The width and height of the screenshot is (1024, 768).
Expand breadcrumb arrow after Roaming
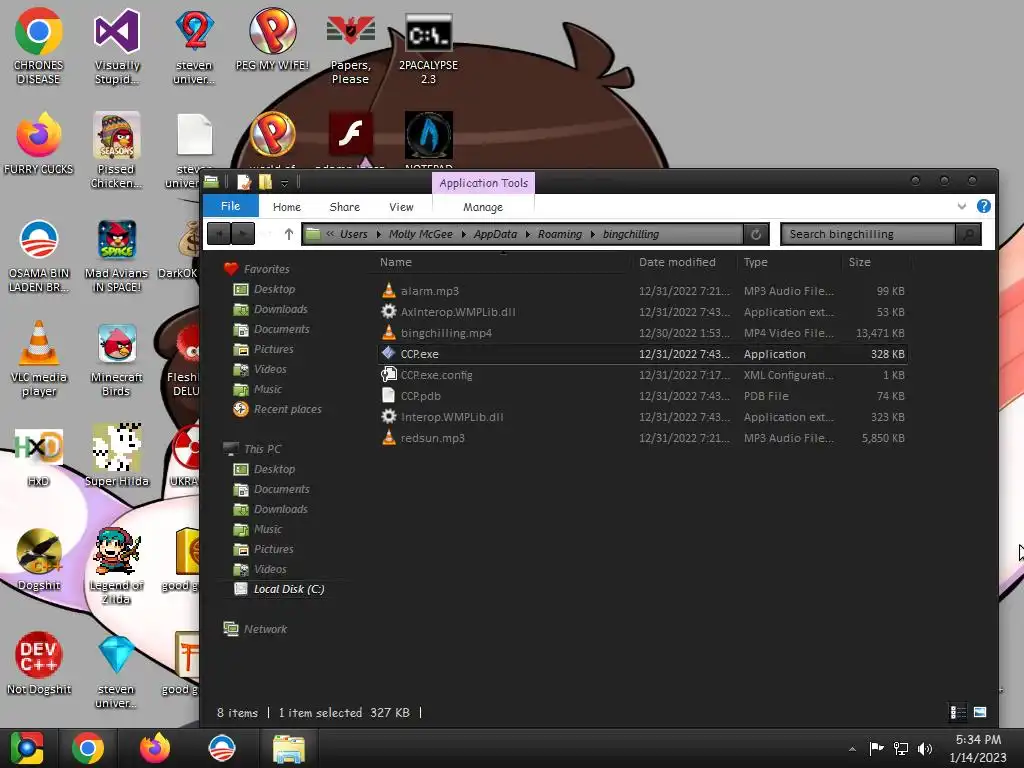tap(592, 234)
